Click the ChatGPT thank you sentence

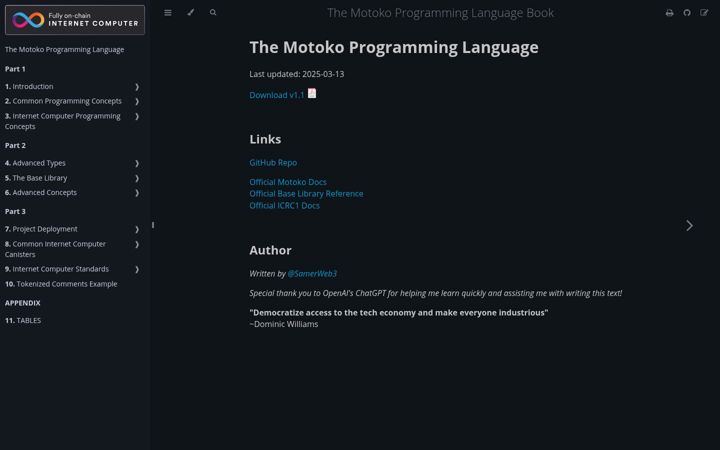(436, 293)
